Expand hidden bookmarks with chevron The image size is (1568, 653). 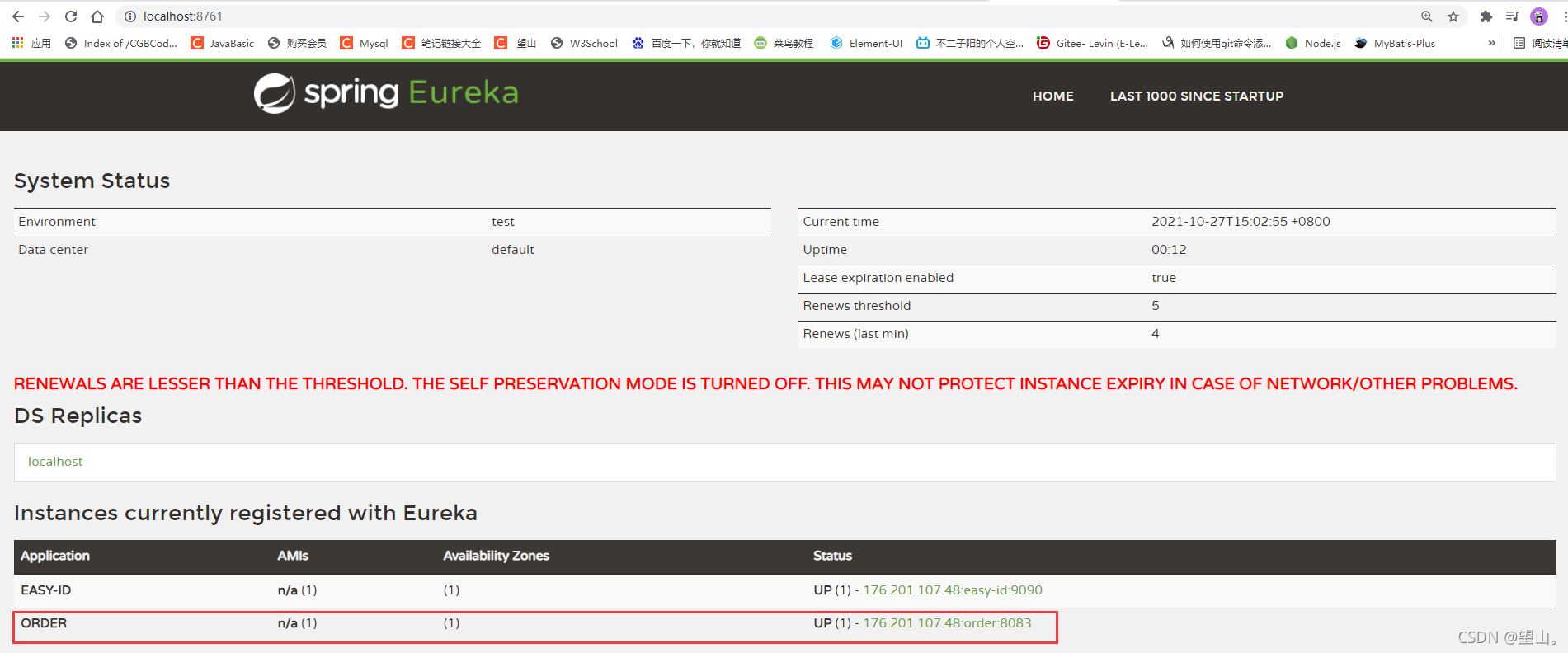click(x=1491, y=43)
